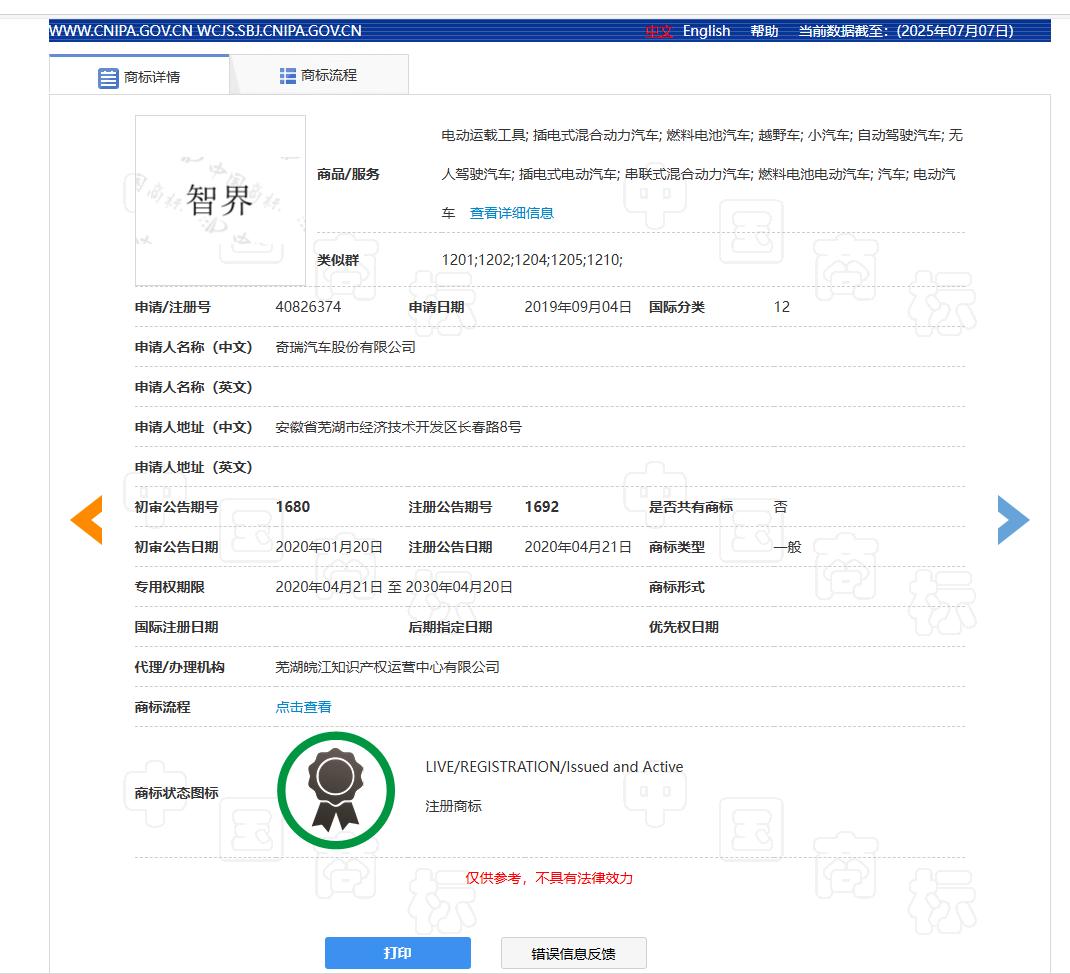Image resolution: width=1070 pixels, height=974 pixels.
Task: Click application date 2019年09月04日
Action: [x=578, y=307]
